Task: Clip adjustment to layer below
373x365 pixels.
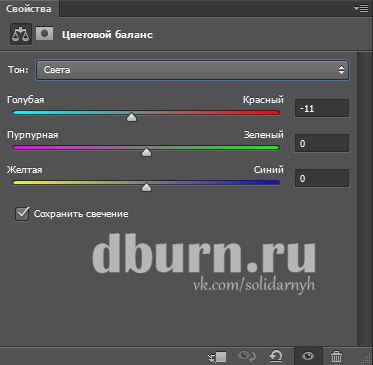Action: (217, 357)
